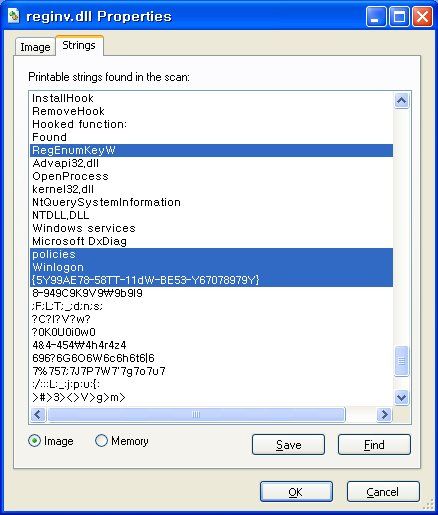
Task: Select the RemoveHook string
Action: tap(212, 111)
